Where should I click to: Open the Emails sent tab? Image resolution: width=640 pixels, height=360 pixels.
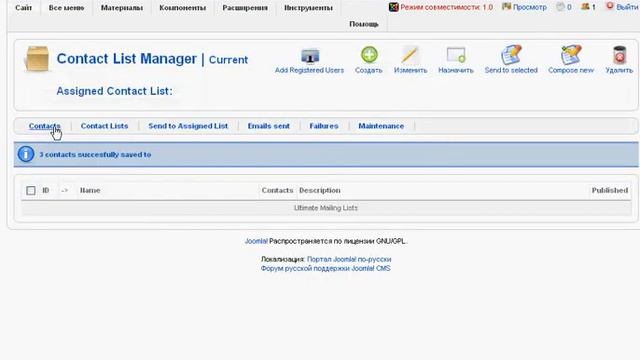(269, 126)
